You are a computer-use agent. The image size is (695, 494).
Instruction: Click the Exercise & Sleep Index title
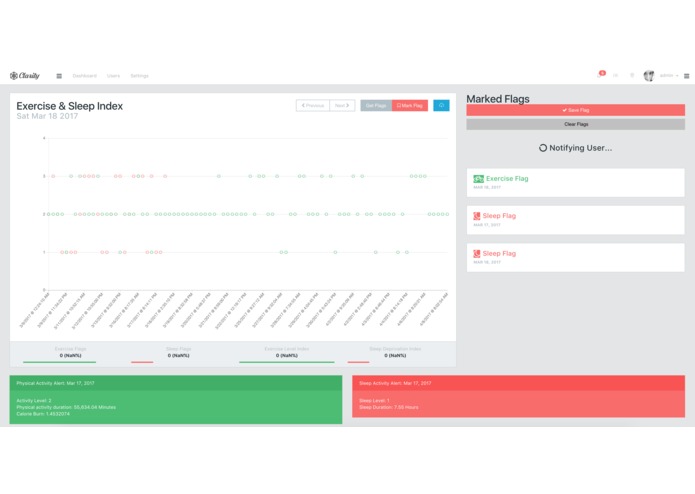pyautogui.click(x=70, y=106)
